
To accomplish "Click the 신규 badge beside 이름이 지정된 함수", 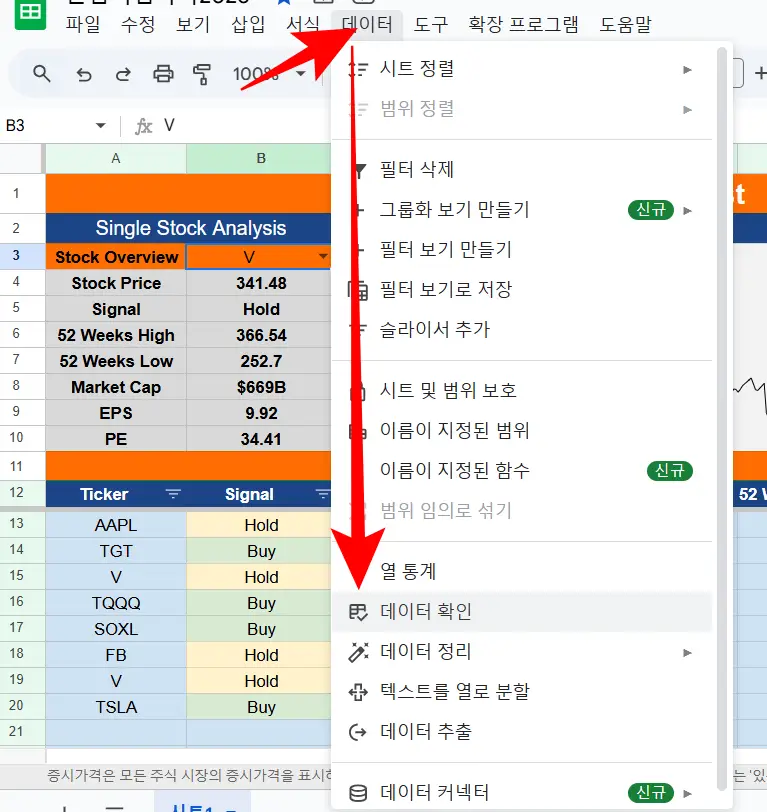I will [670, 471].
